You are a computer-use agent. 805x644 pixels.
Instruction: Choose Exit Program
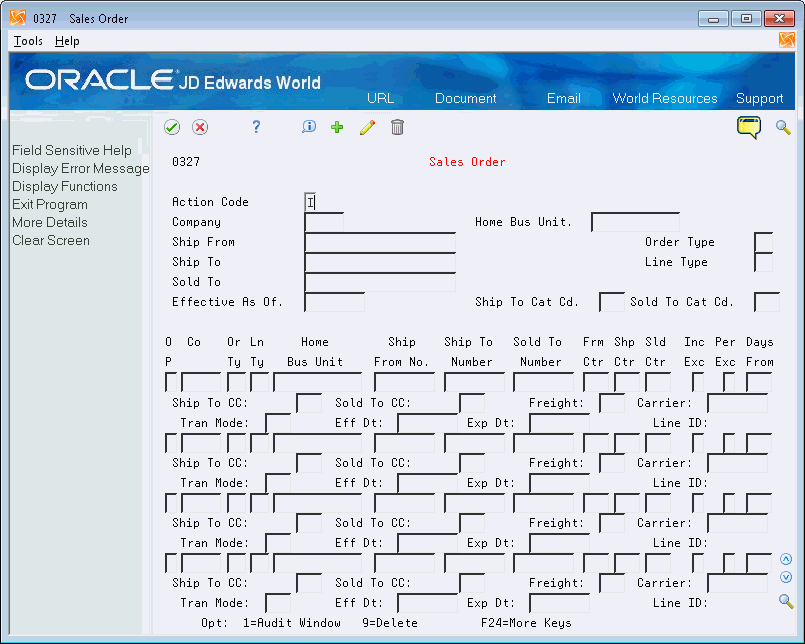50,204
